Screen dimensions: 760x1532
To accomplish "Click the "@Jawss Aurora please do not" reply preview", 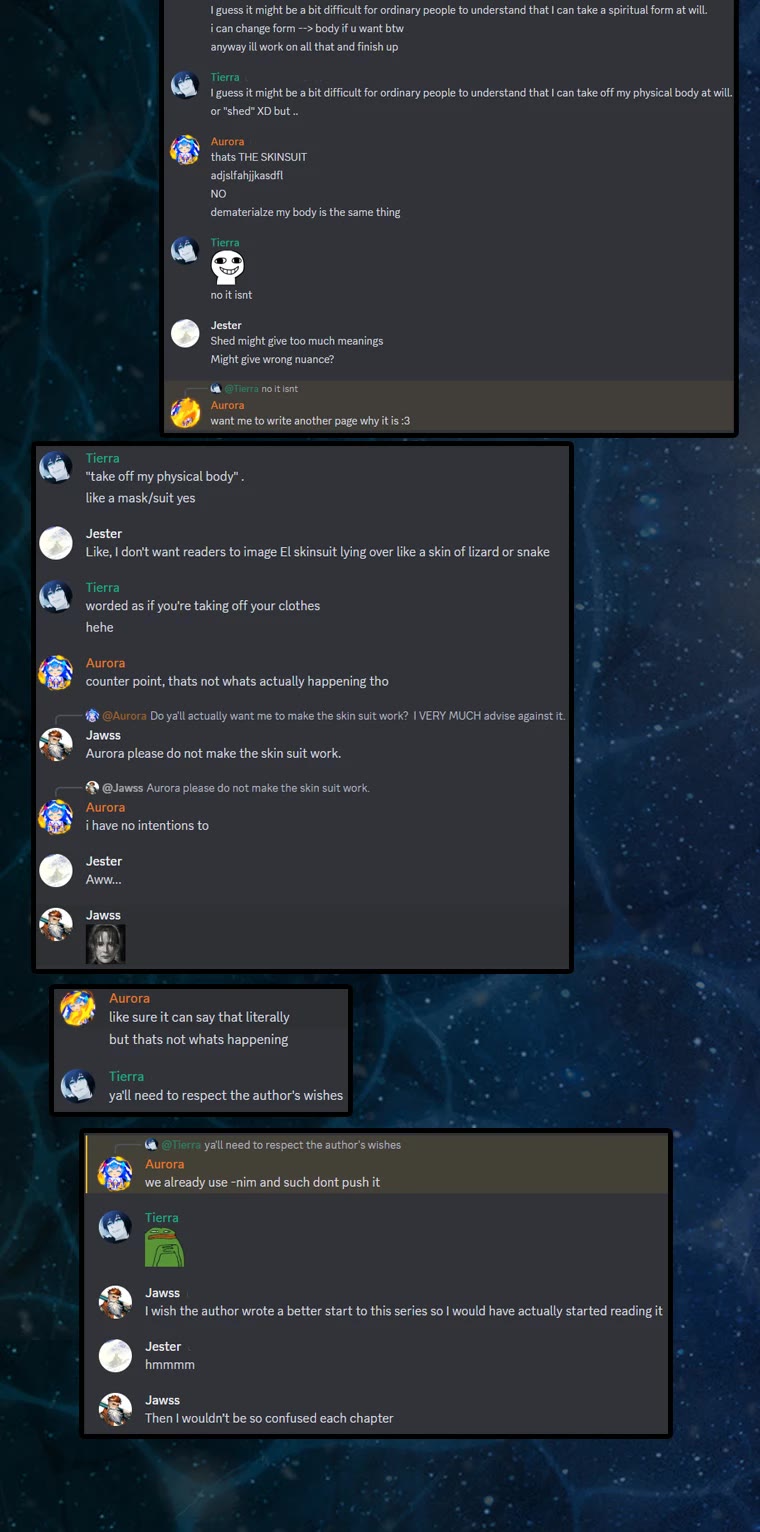I will pyautogui.click(x=228, y=787).
